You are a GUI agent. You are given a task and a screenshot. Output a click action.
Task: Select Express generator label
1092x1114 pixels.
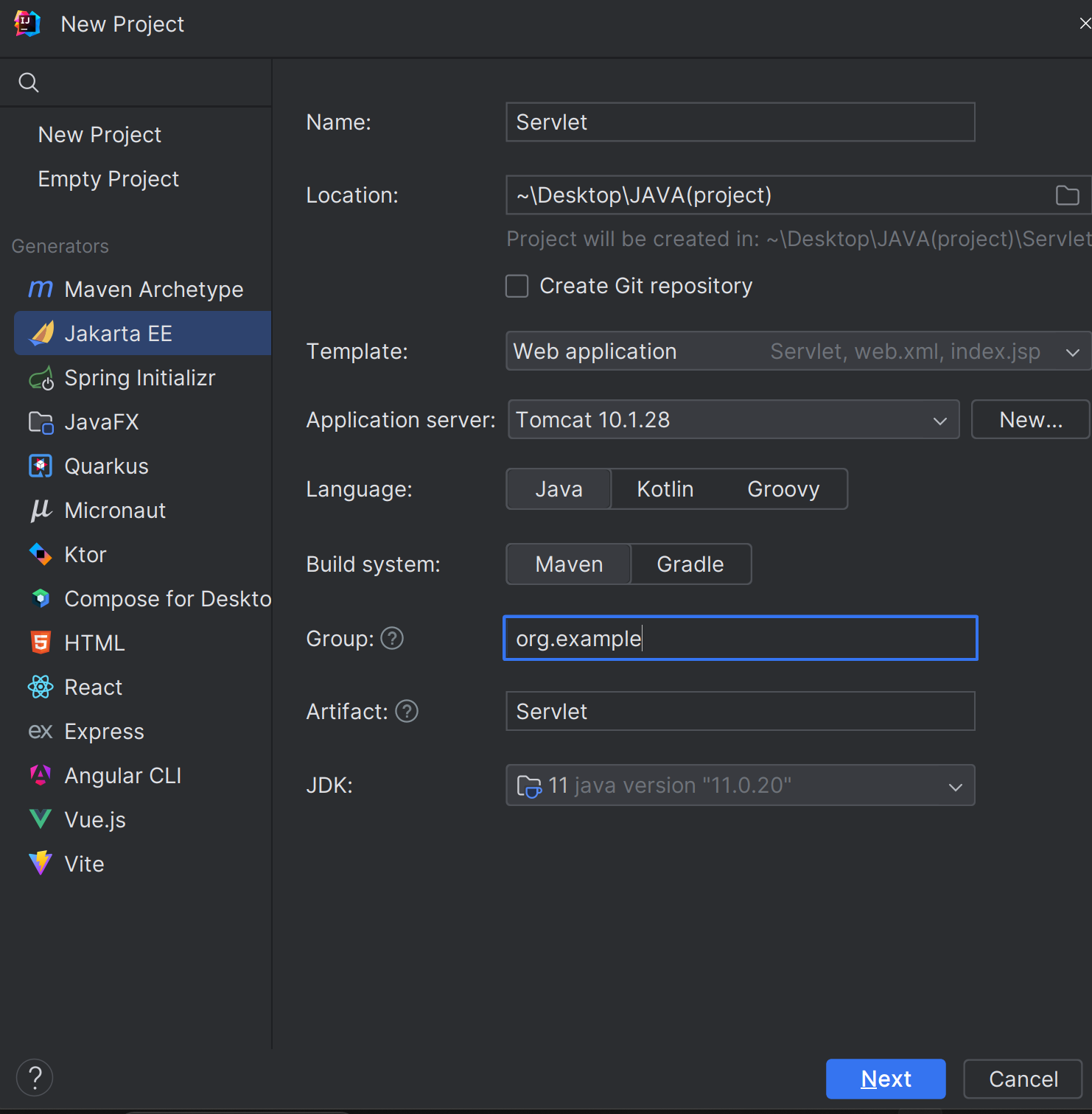click(105, 732)
